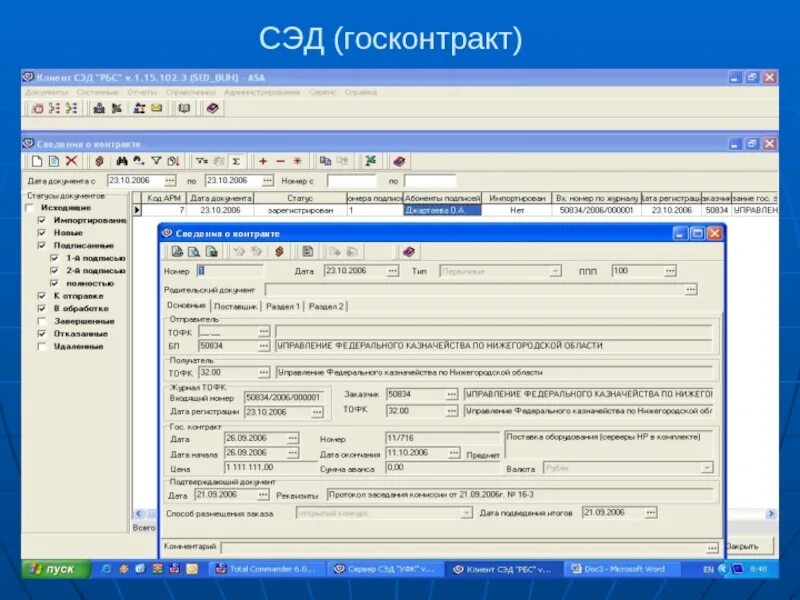The width and height of the screenshot is (800, 600).
Task: Click the sigma sum icon
Action: point(236,161)
